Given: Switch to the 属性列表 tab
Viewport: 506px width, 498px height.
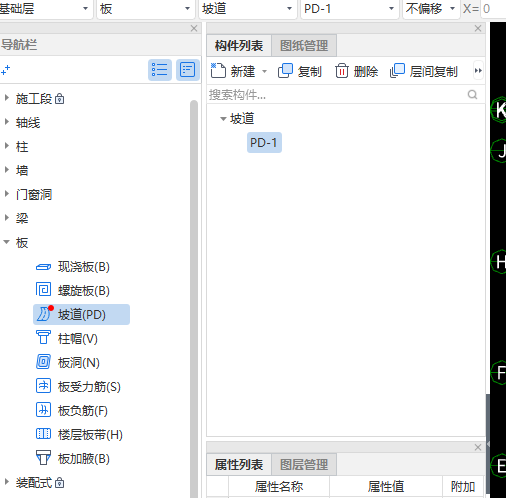Looking at the screenshot, I should click(239, 464).
